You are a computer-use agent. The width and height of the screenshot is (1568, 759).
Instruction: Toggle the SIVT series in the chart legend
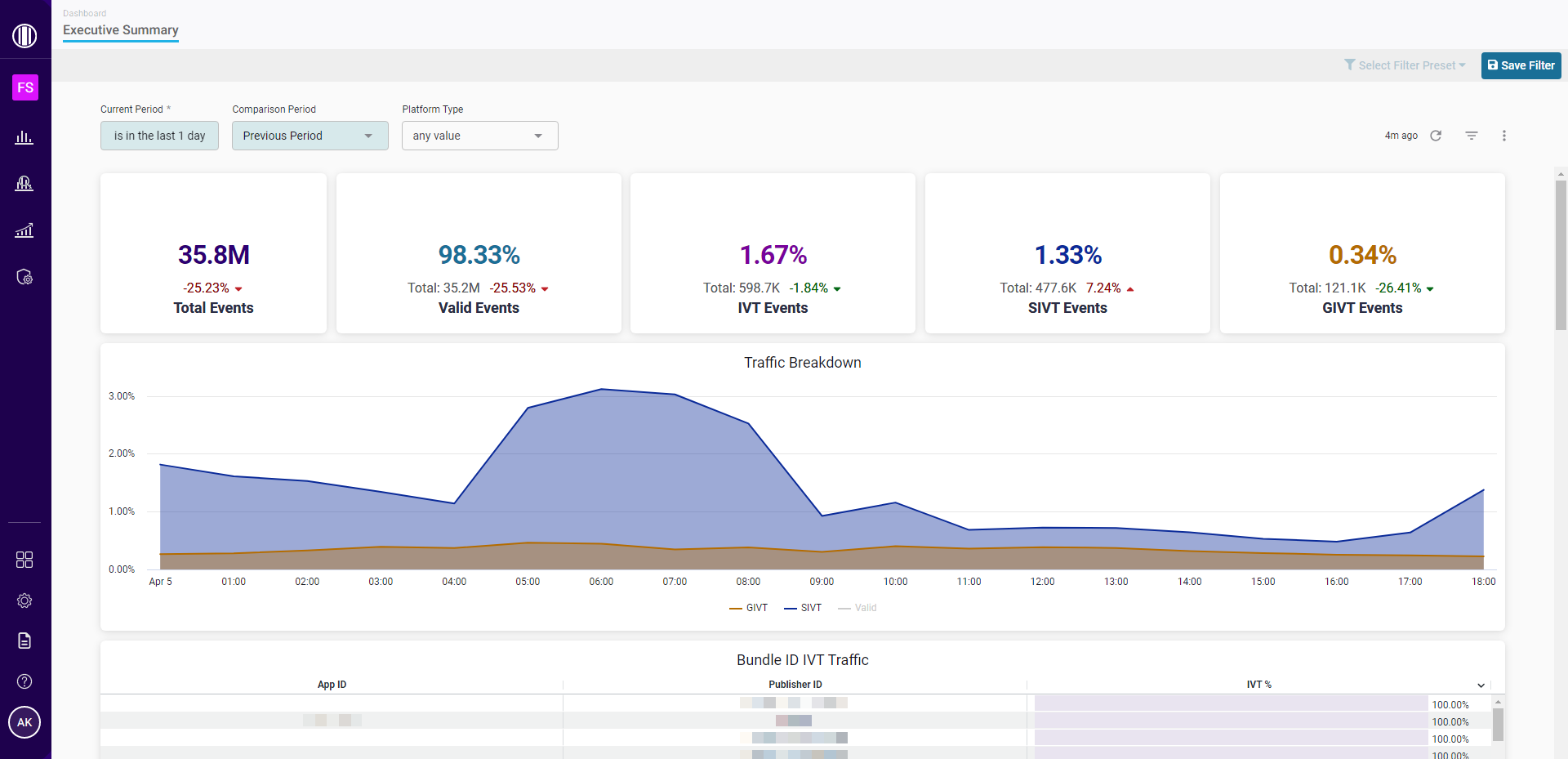803,608
